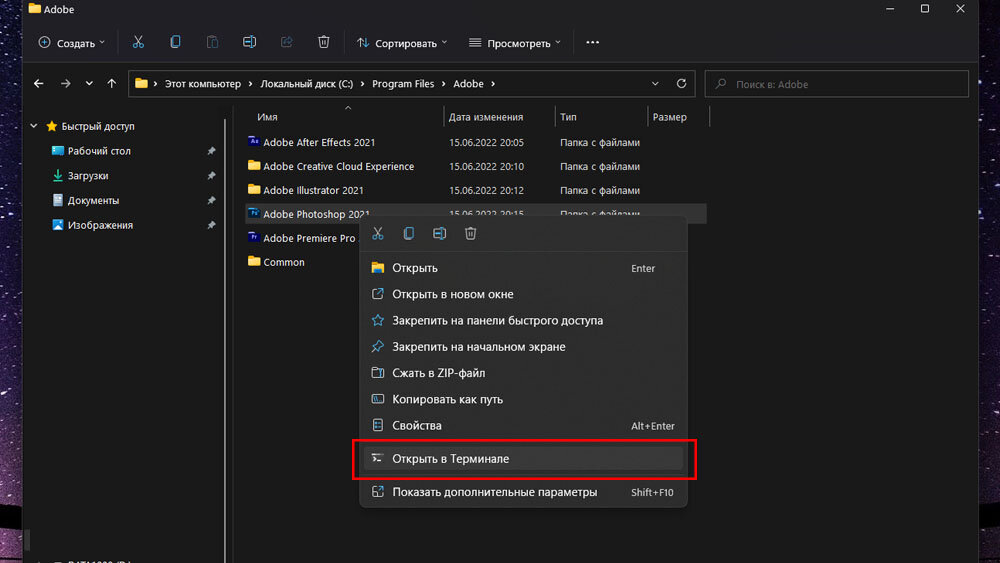
Task: Choose Копировать как путь
Action: tap(523, 399)
